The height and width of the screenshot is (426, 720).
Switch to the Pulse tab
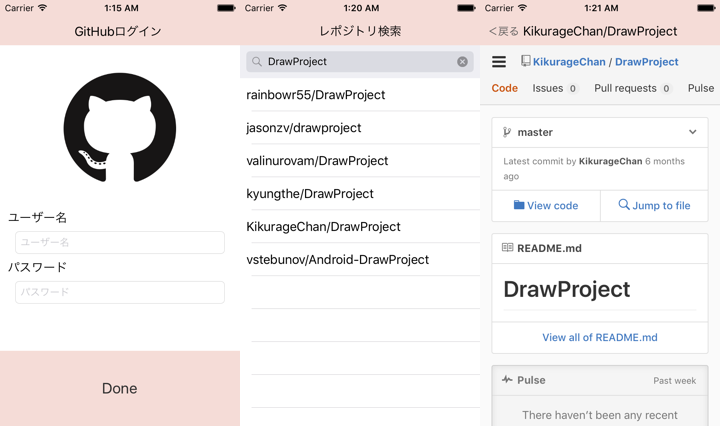click(x=701, y=88)
